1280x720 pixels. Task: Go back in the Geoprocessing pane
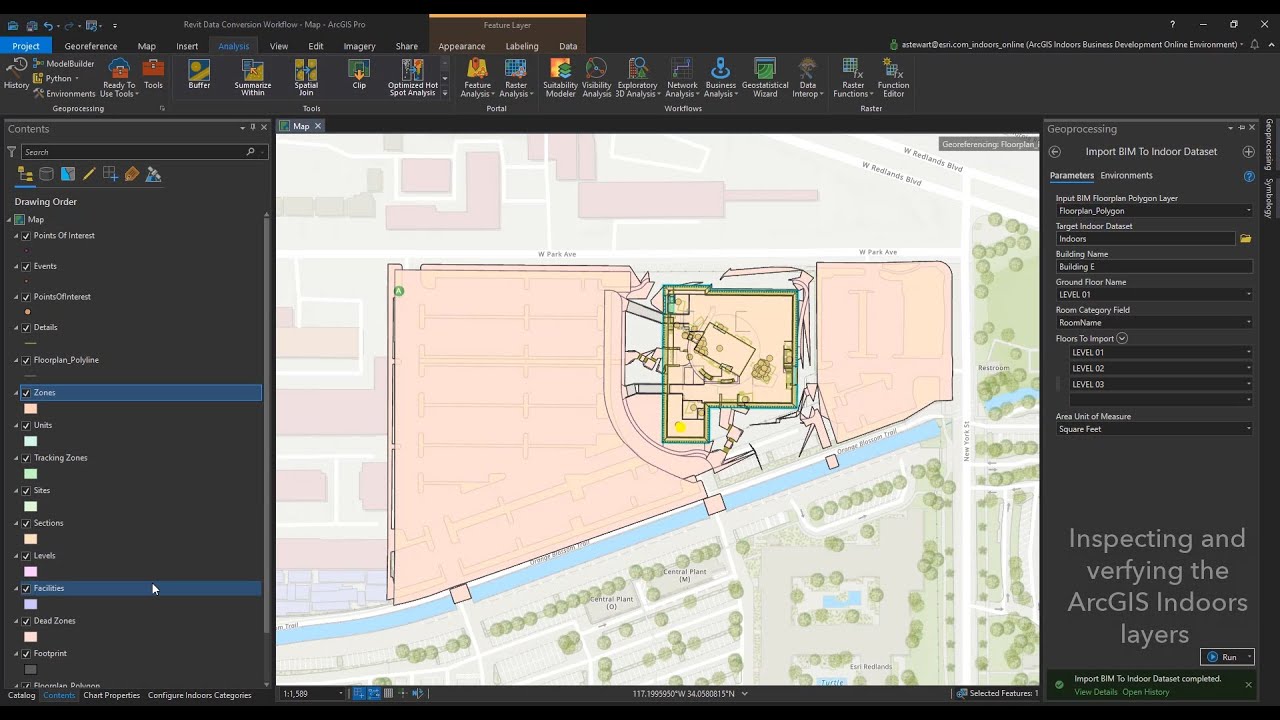pyautogui.click(x=1054, y=152)
